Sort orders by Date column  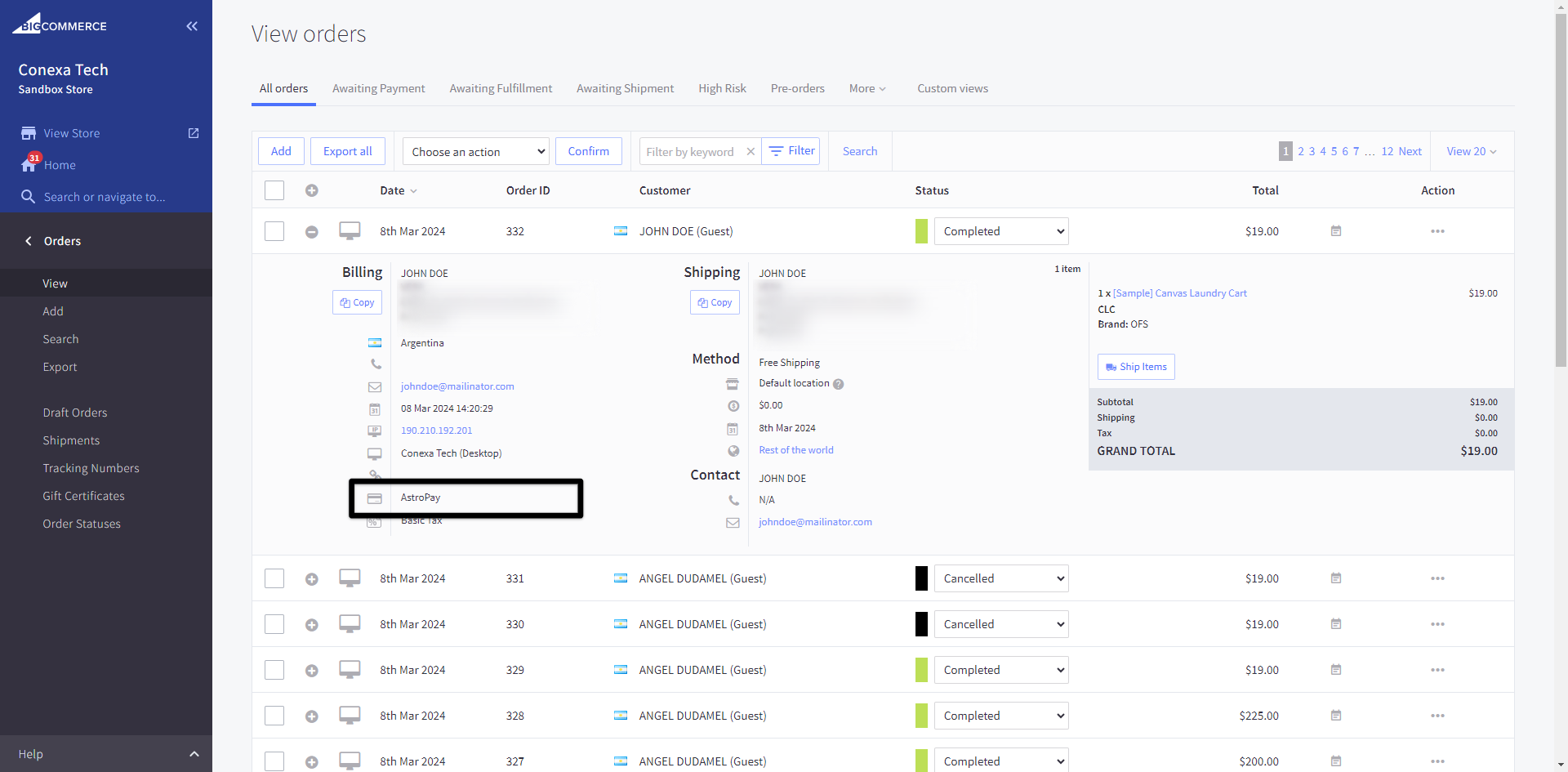click(x=398, y=190)
